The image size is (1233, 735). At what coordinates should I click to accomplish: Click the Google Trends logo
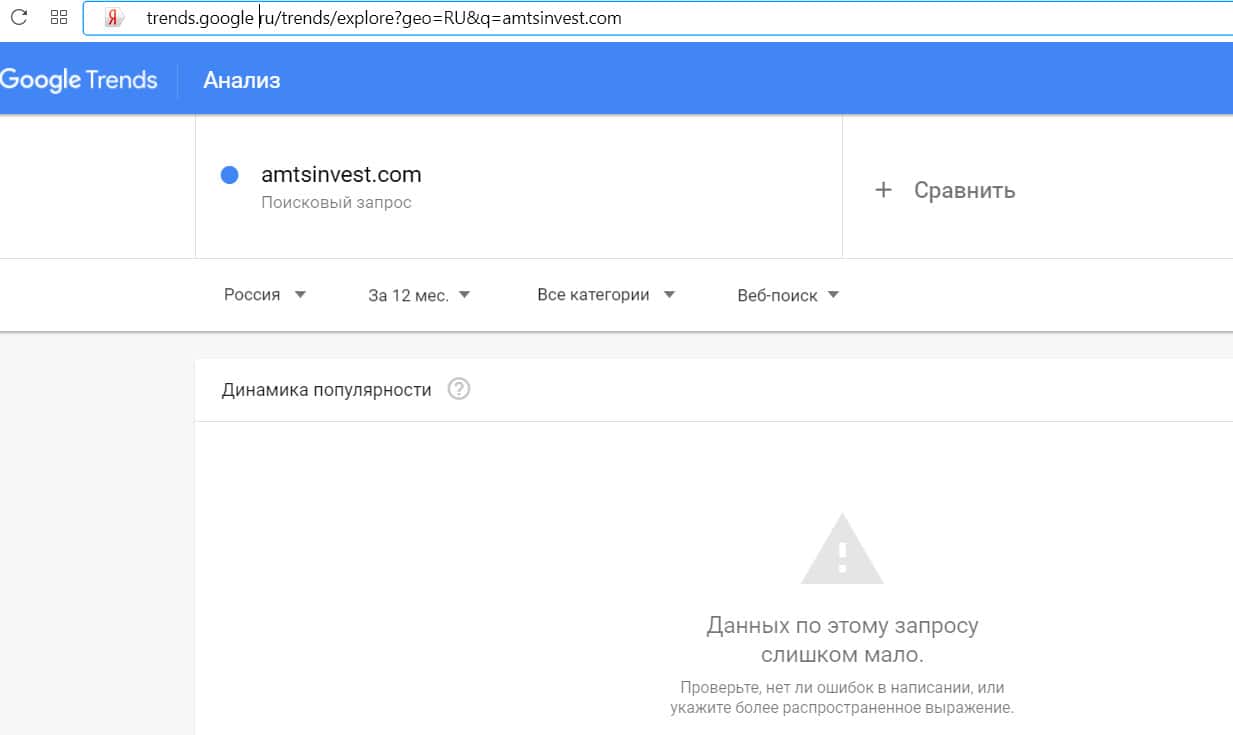pos(79,80)
